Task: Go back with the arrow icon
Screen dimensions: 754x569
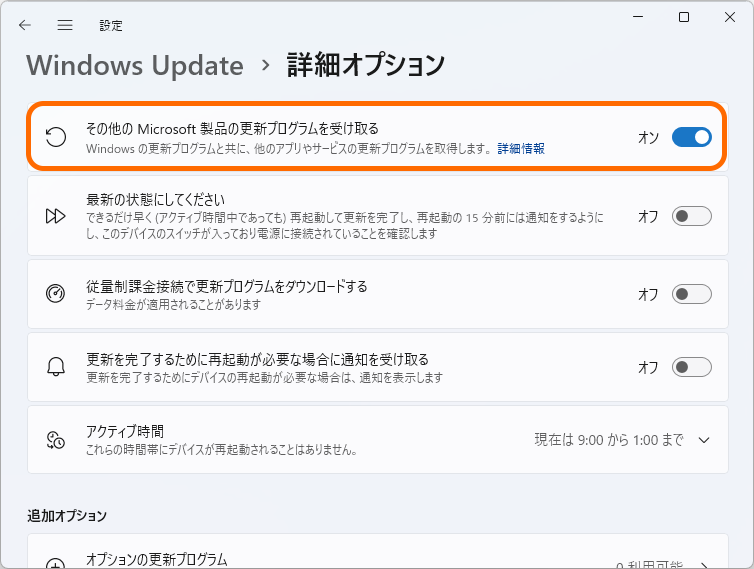Action: tap(25, 25)
